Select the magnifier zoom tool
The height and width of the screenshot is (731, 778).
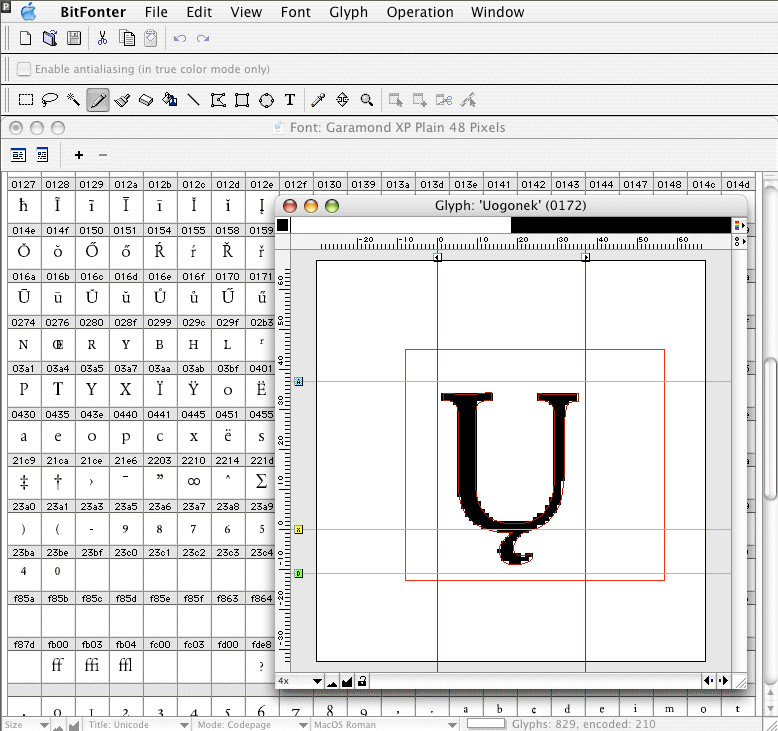pos(367,100)
